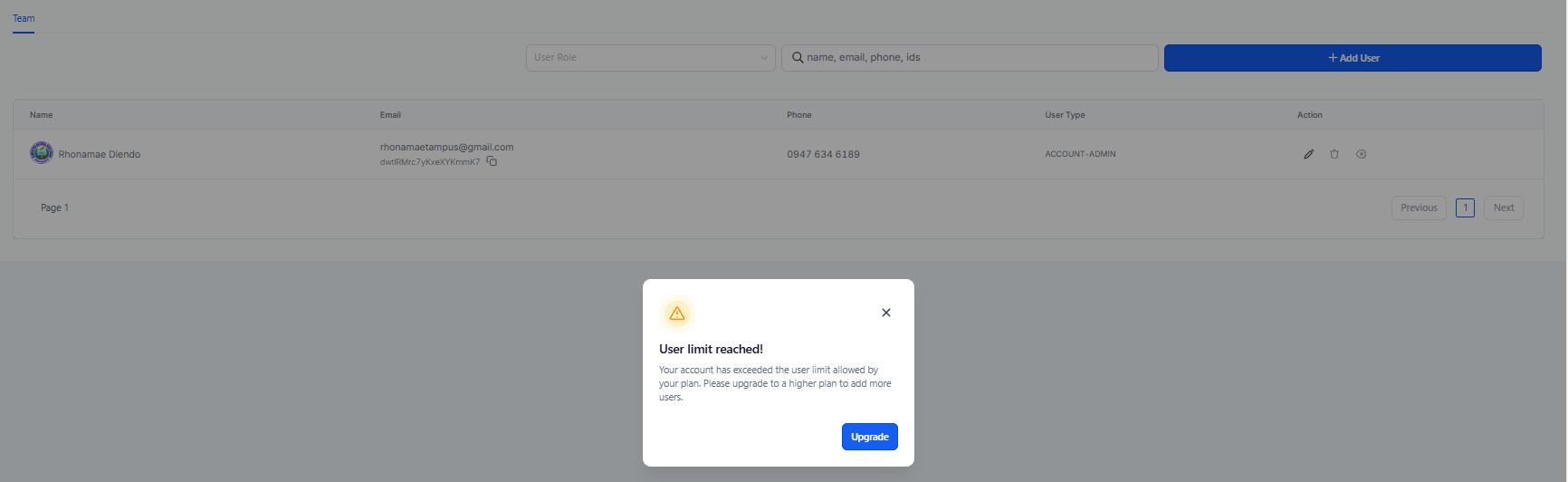Image resolution: width=1568 pixels, height=482 pixels.
Task: Select page number 1 in pagination
Action: point(1465,207)
